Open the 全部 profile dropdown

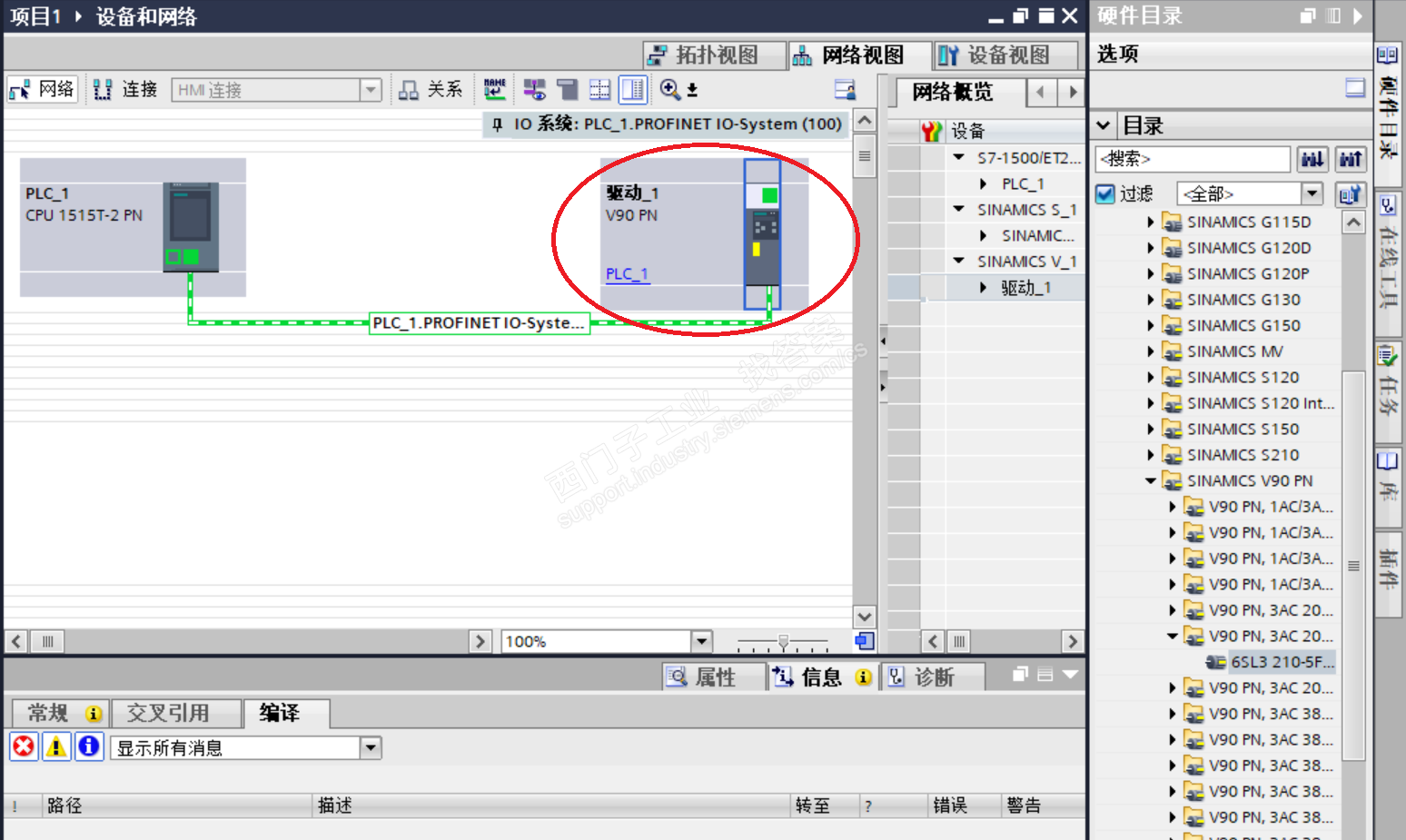click(x=1312, y=193)
